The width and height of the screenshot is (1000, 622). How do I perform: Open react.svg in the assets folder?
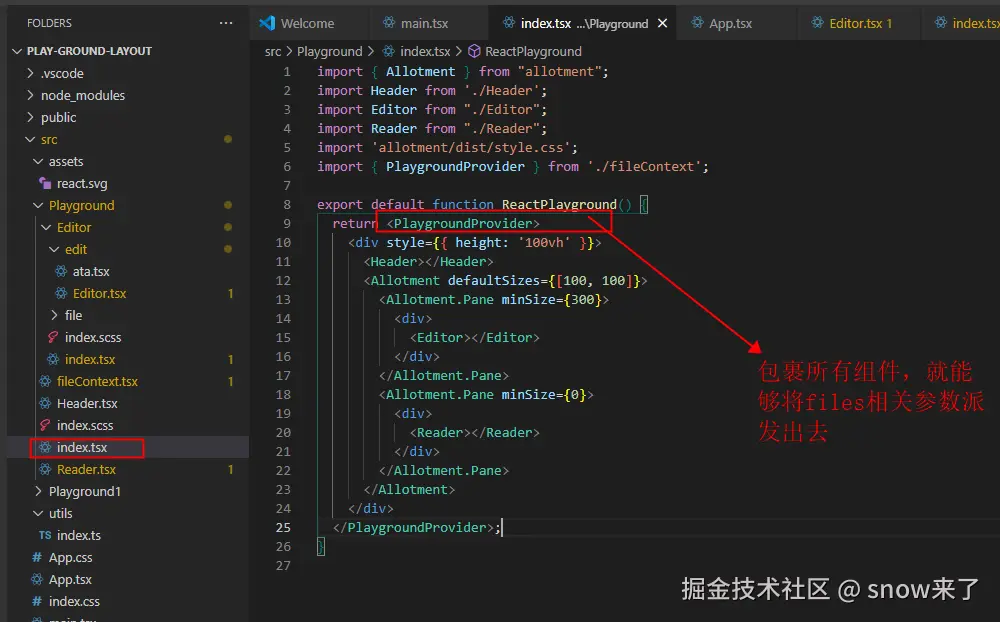pyautogui.click(x=82, y=183)
